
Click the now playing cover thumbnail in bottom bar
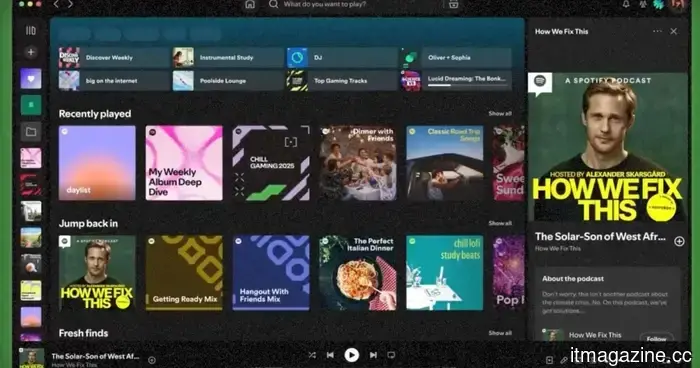point(32,358)
